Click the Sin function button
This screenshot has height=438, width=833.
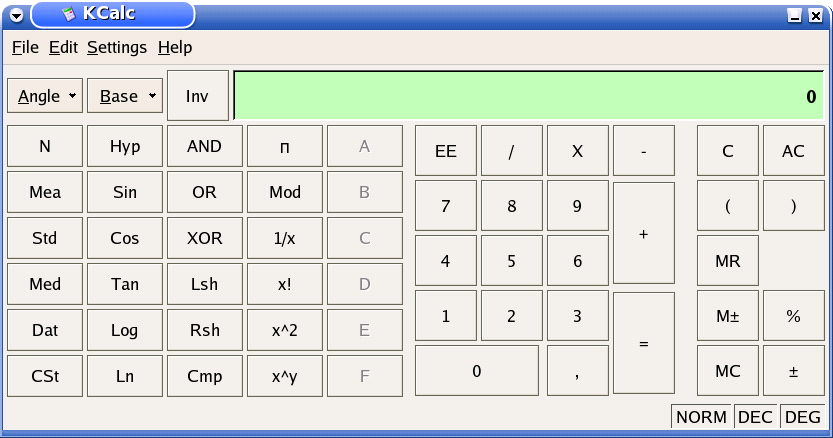coord(125,192)
